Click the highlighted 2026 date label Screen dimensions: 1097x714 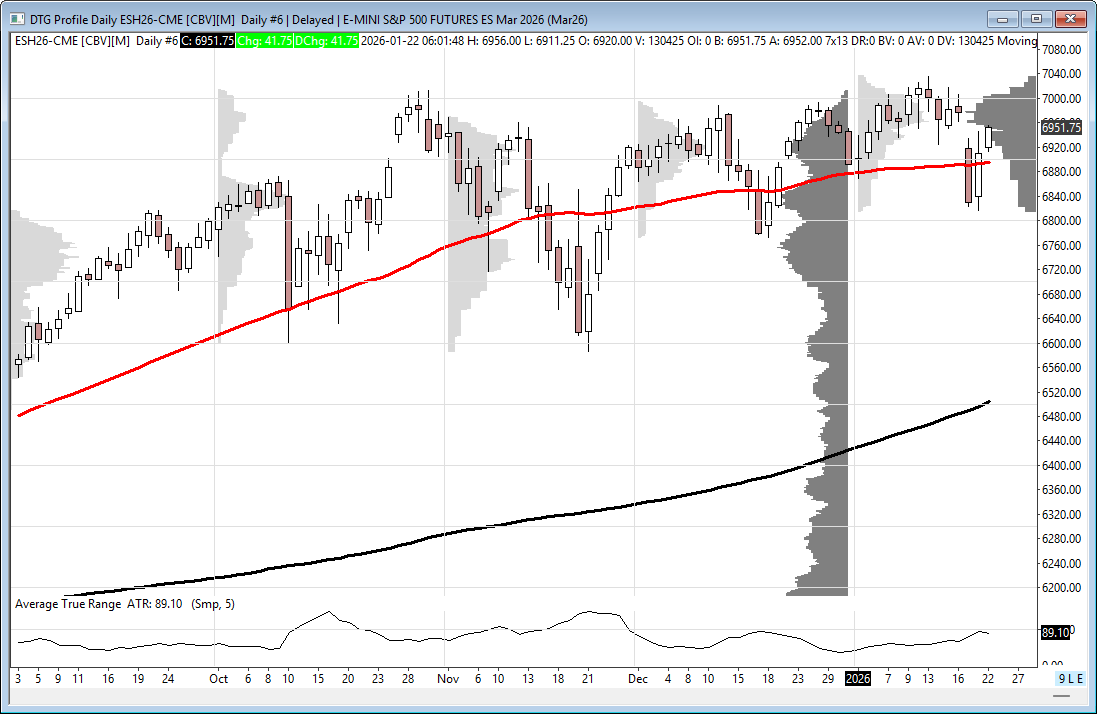(x=858, y=678)
